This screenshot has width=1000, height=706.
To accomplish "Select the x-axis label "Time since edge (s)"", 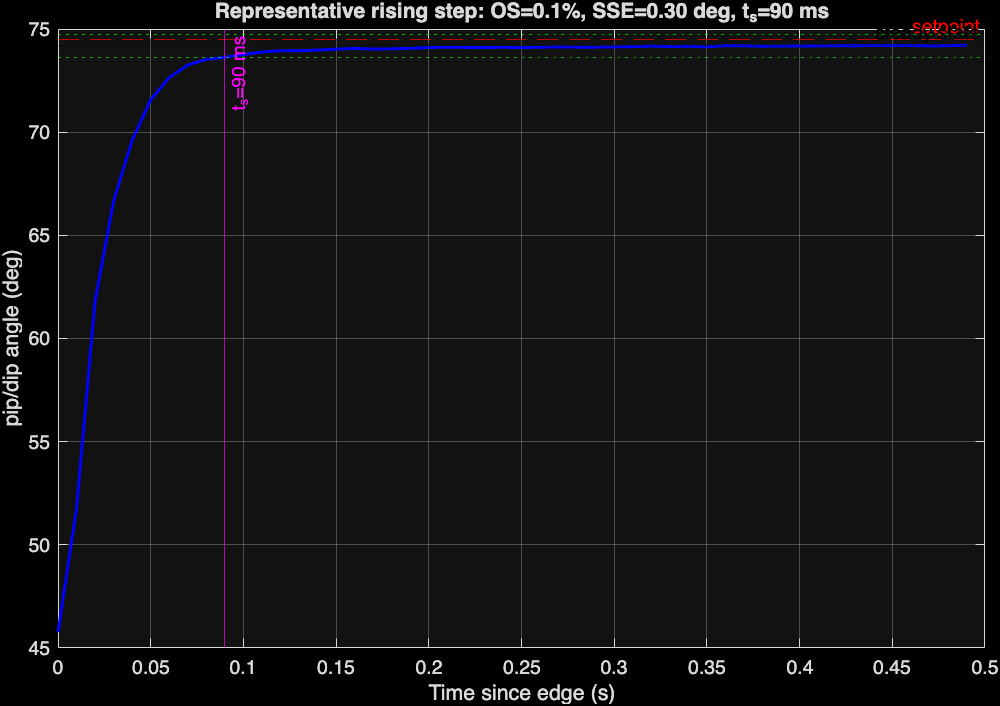I will (x=521, y=693).
